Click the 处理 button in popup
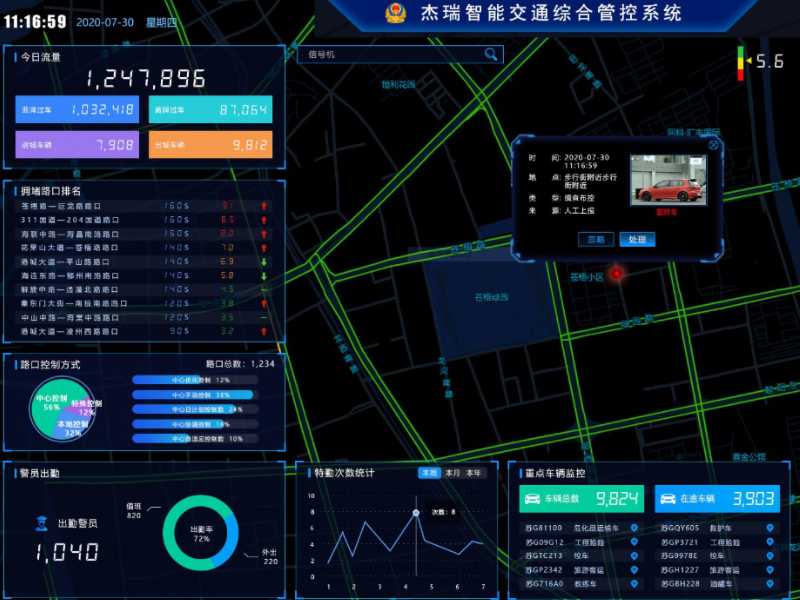Viewport: 800px width, 600px height. [637, 240]
